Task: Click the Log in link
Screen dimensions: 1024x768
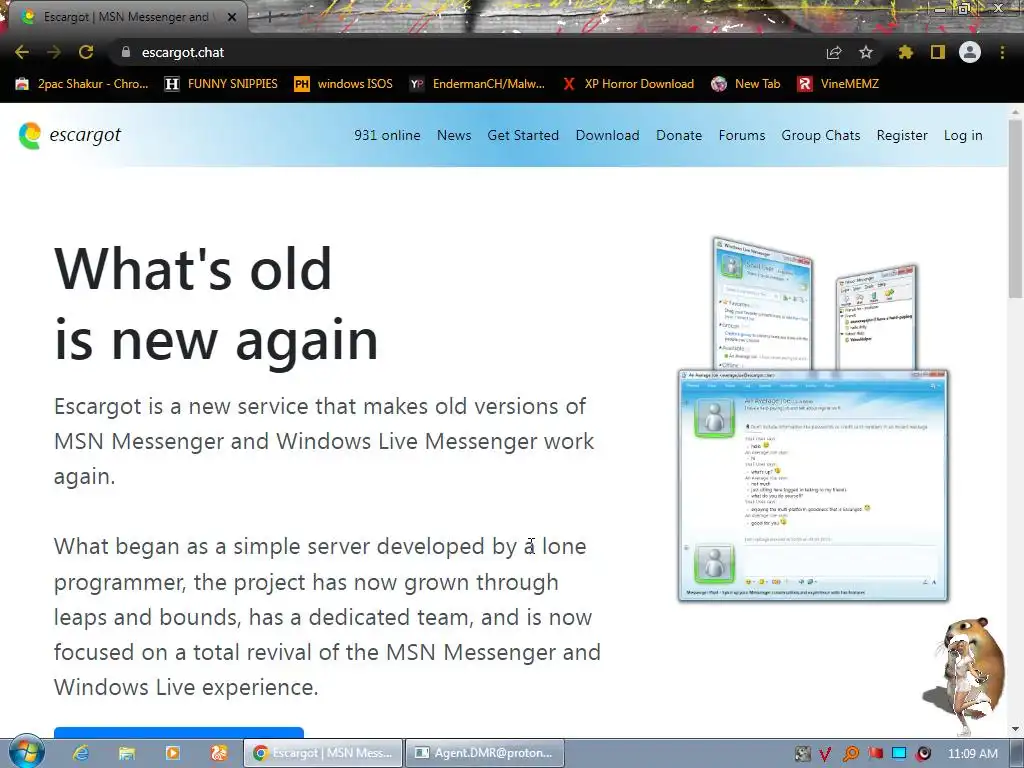Action: click(x=963, y=135)
